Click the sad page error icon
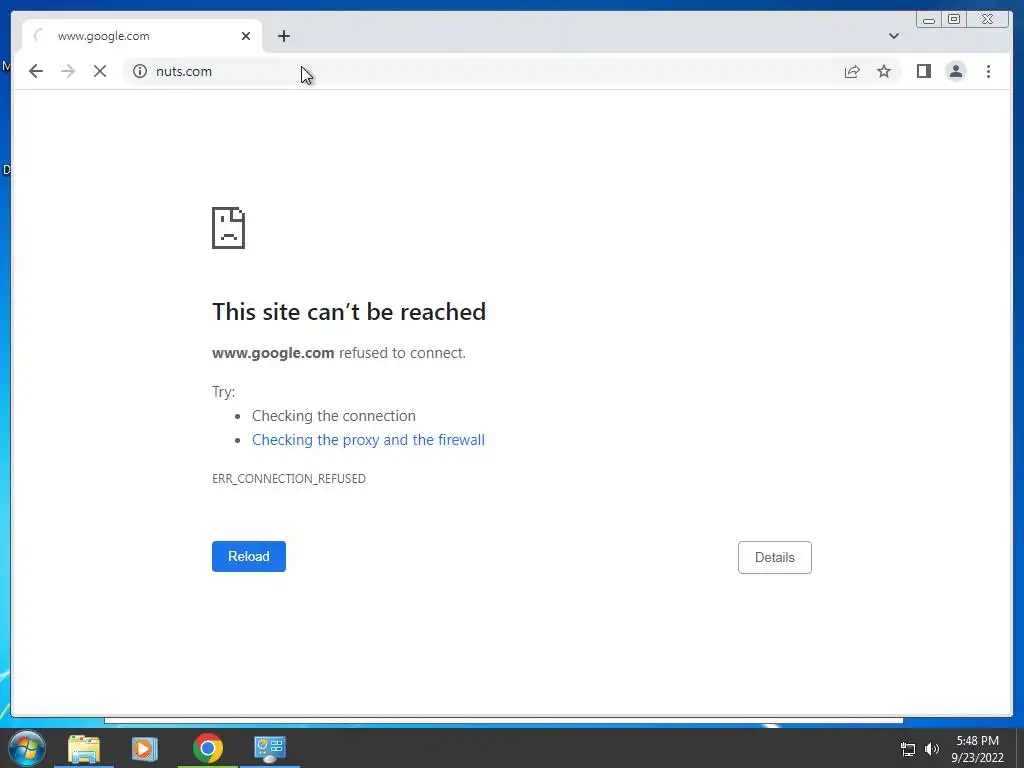The width and height of the screenshot is (1024, 768). coord(229,228)
